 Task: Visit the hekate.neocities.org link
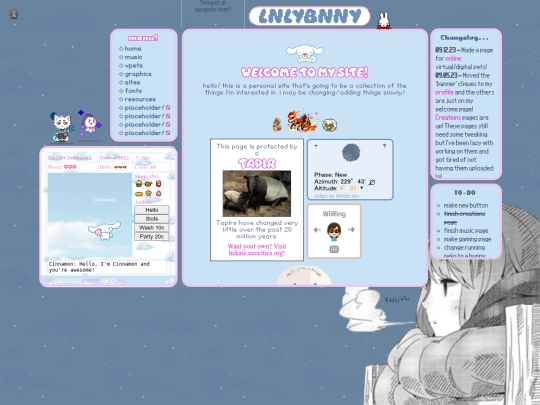257,250
